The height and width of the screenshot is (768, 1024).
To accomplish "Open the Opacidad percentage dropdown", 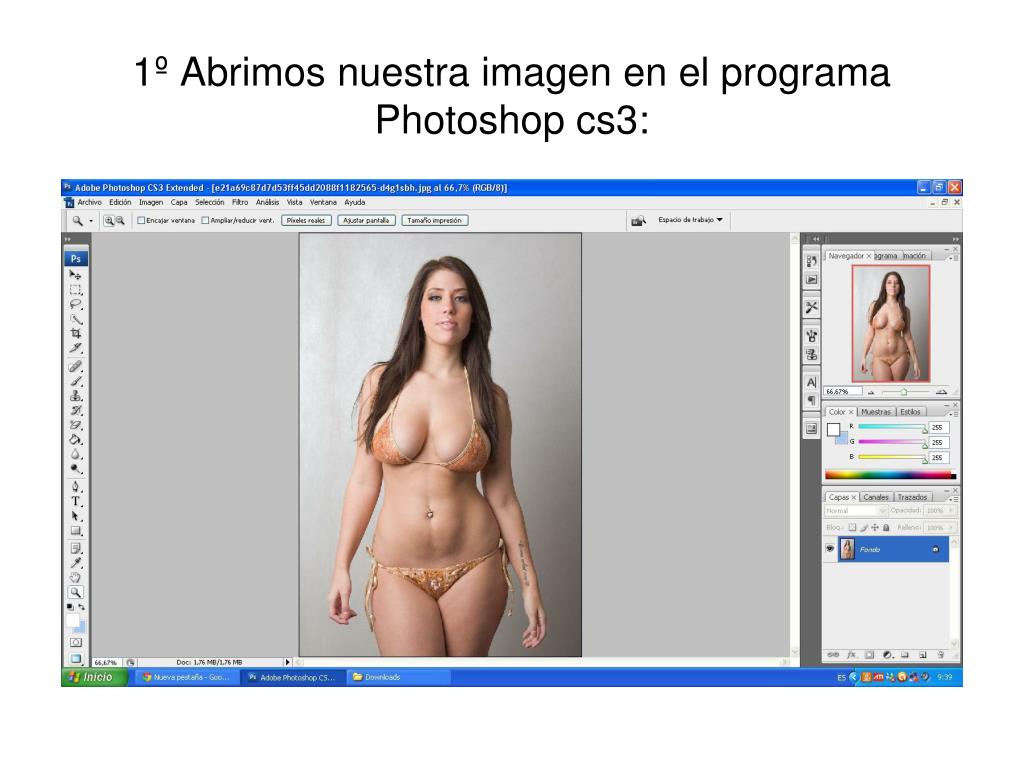I will (x=952, y=511).
